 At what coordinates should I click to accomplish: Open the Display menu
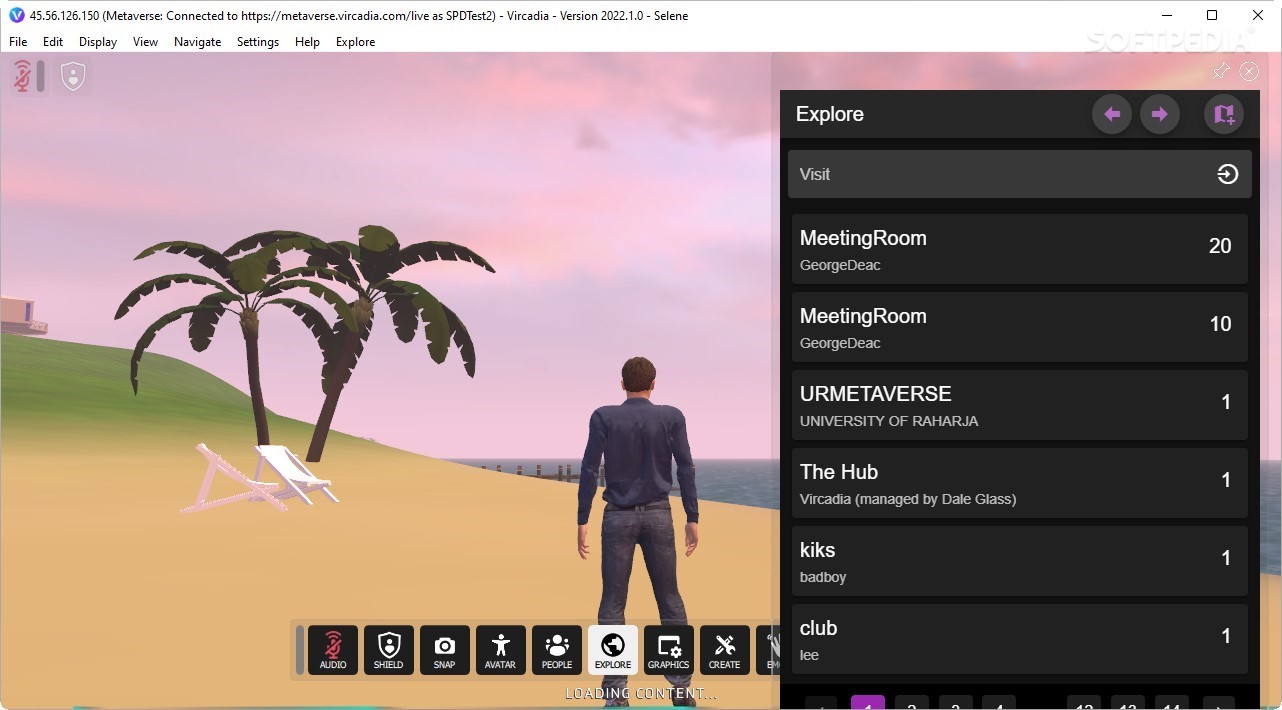(x=98, y=42)
